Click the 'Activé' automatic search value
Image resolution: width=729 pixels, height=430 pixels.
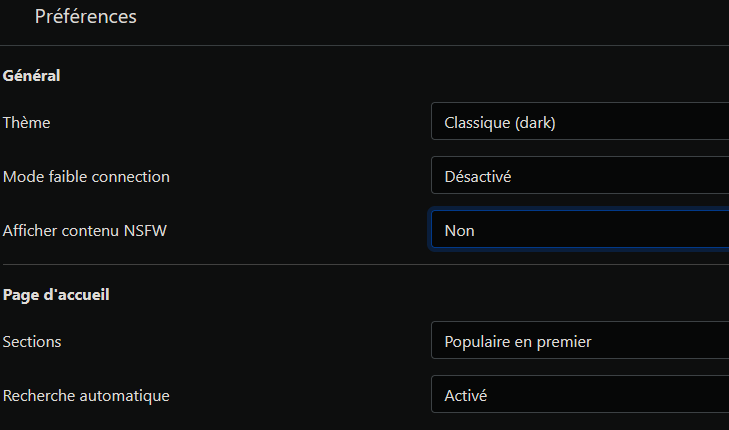click(466, 396)
